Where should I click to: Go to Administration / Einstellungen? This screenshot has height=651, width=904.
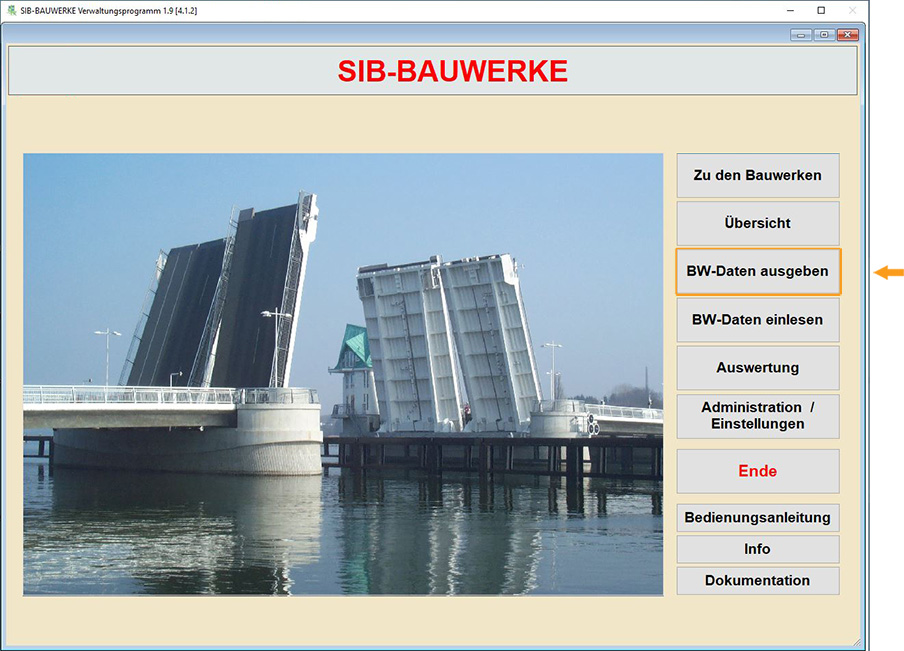pos(757,416)
